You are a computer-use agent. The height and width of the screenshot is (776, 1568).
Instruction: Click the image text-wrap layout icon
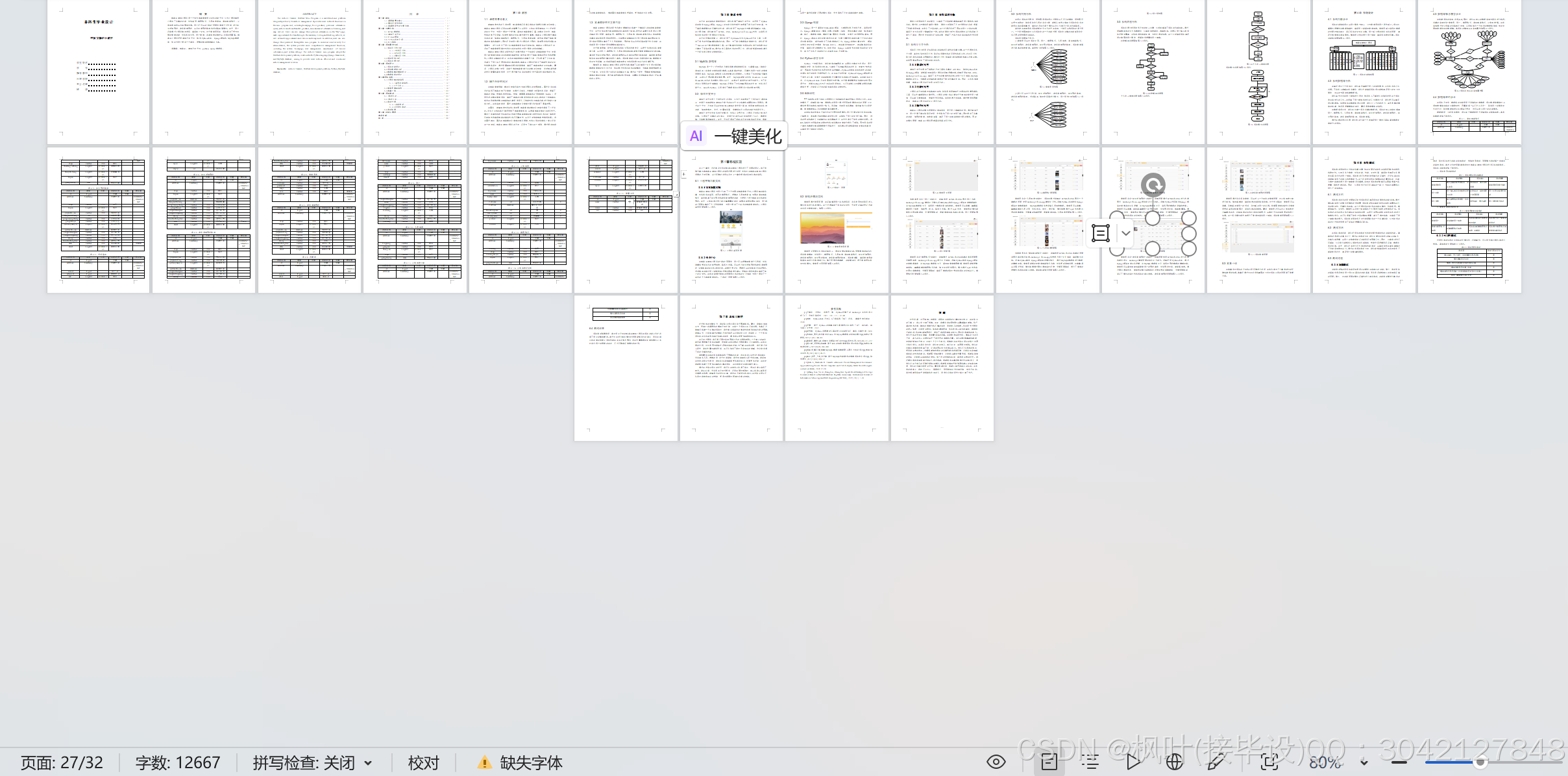tap(1100, 233)
